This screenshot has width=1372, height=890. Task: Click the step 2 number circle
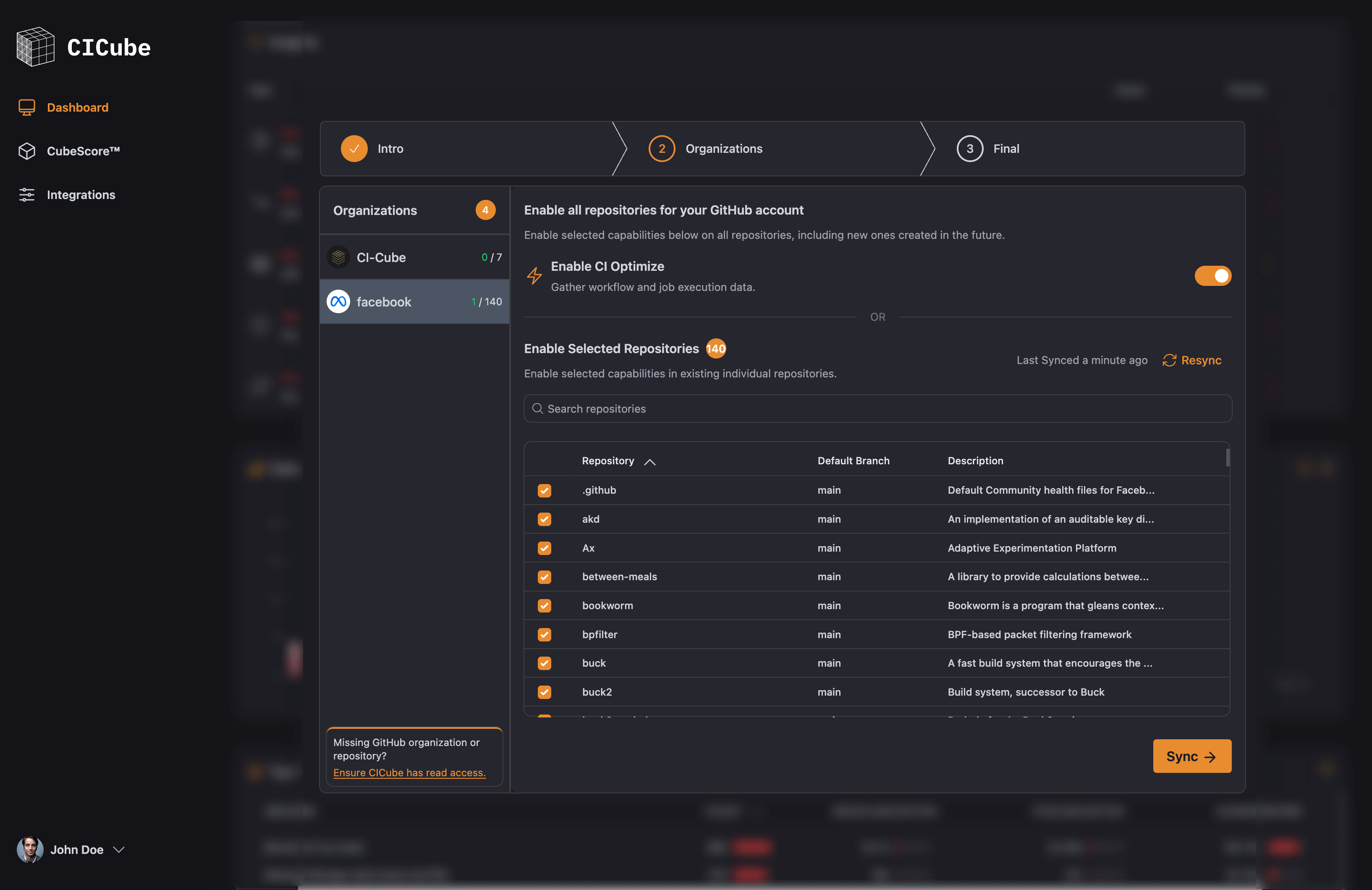pos(662,149)
